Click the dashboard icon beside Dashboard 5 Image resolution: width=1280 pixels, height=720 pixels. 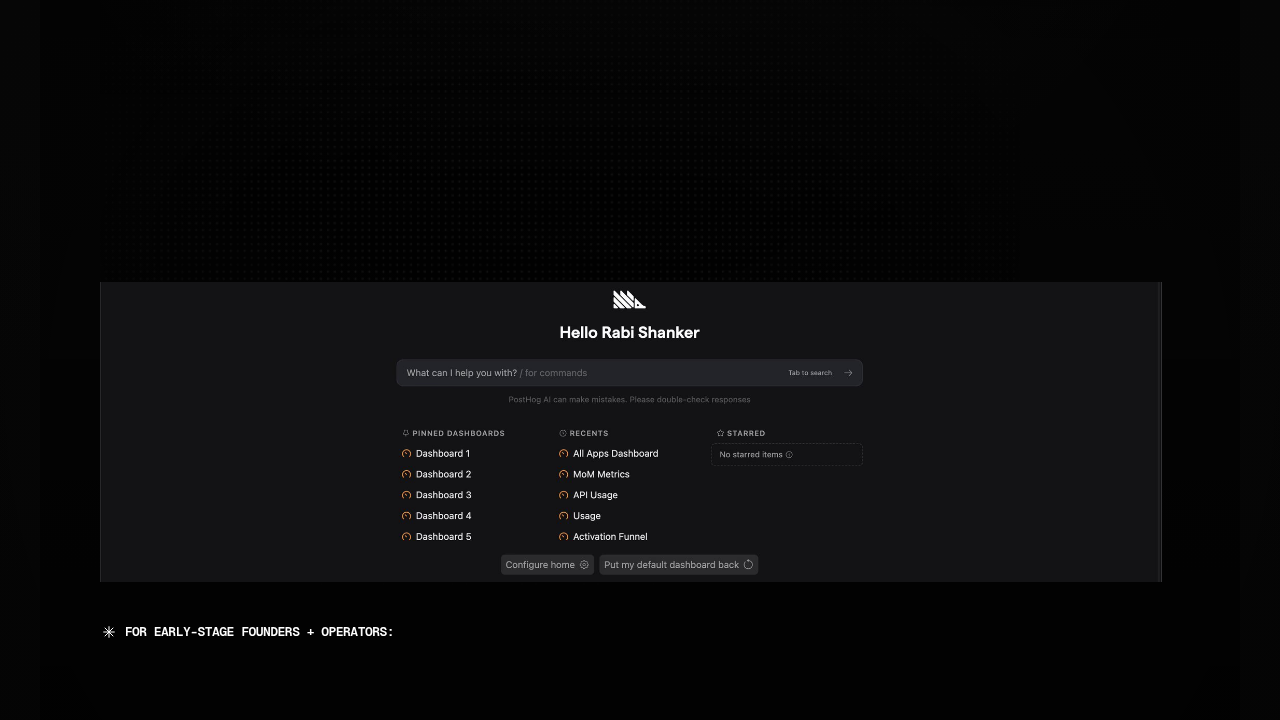(406, 537)
